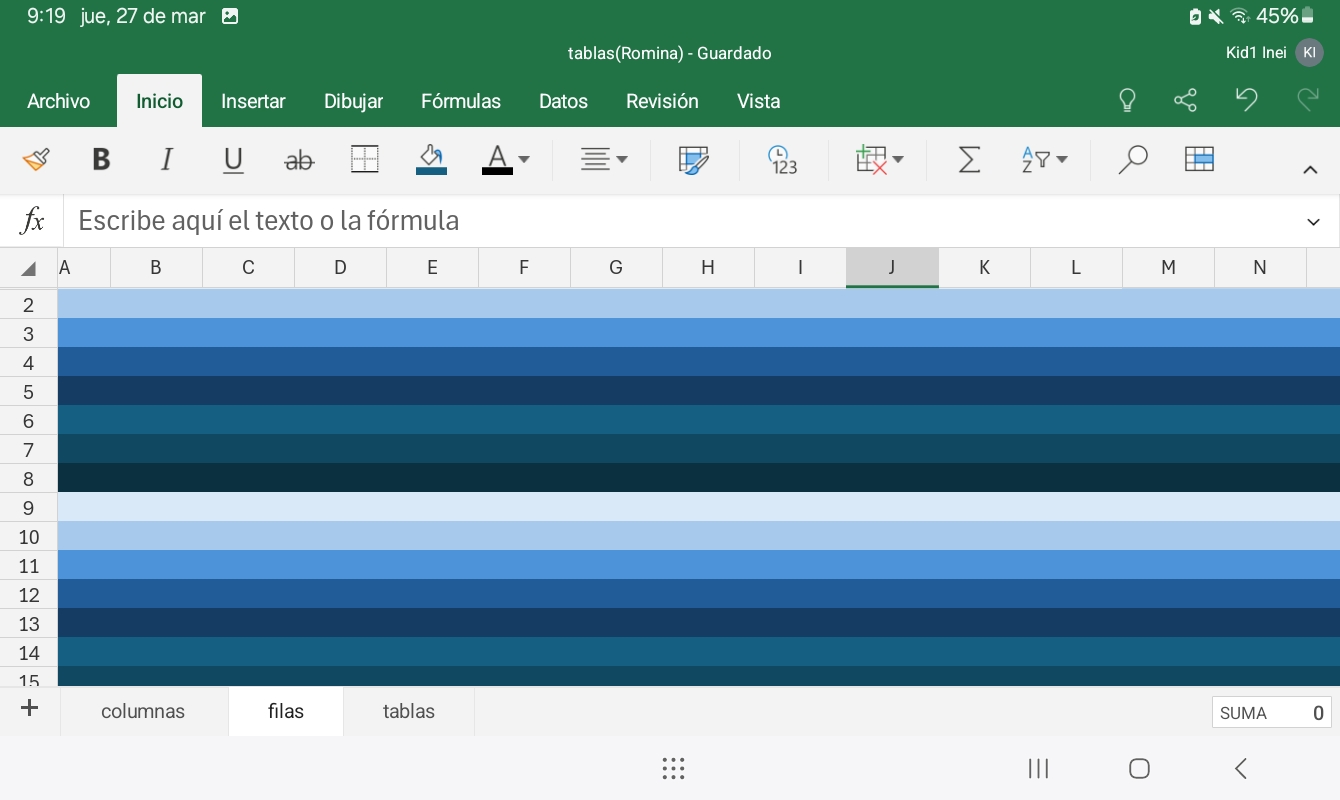Open the cell borders tool
Screen dimensions: 1340x800
click(365, 160)
